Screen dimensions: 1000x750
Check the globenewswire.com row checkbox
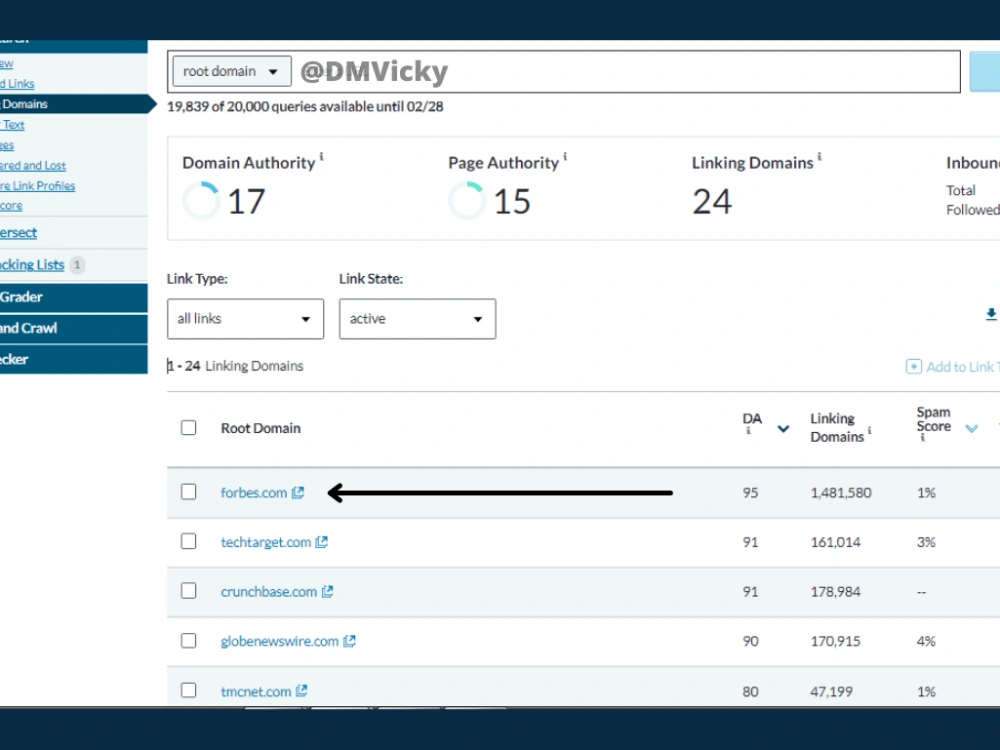pos(188,640)
